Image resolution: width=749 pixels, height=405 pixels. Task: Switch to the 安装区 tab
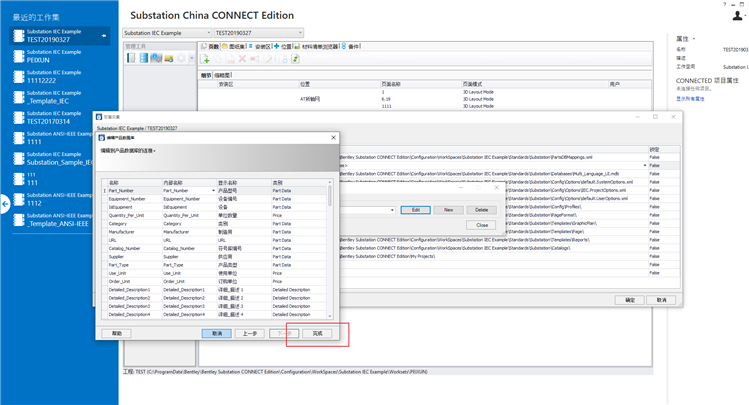pos(259,46)
